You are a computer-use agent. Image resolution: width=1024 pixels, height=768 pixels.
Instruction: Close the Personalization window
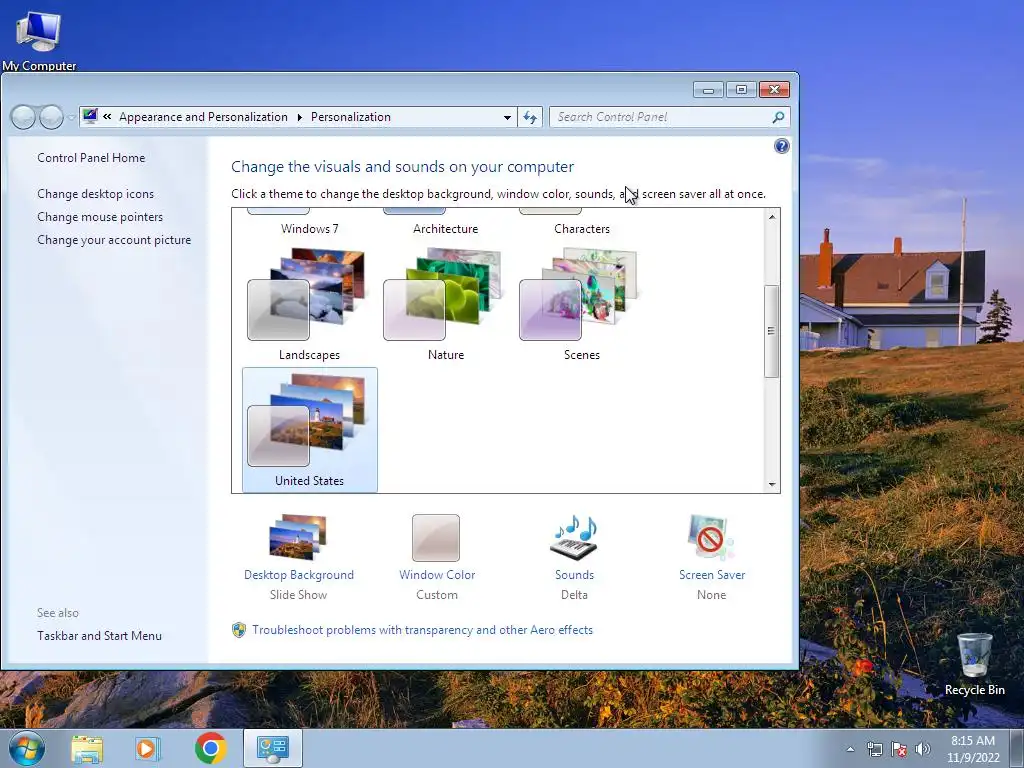775,89
